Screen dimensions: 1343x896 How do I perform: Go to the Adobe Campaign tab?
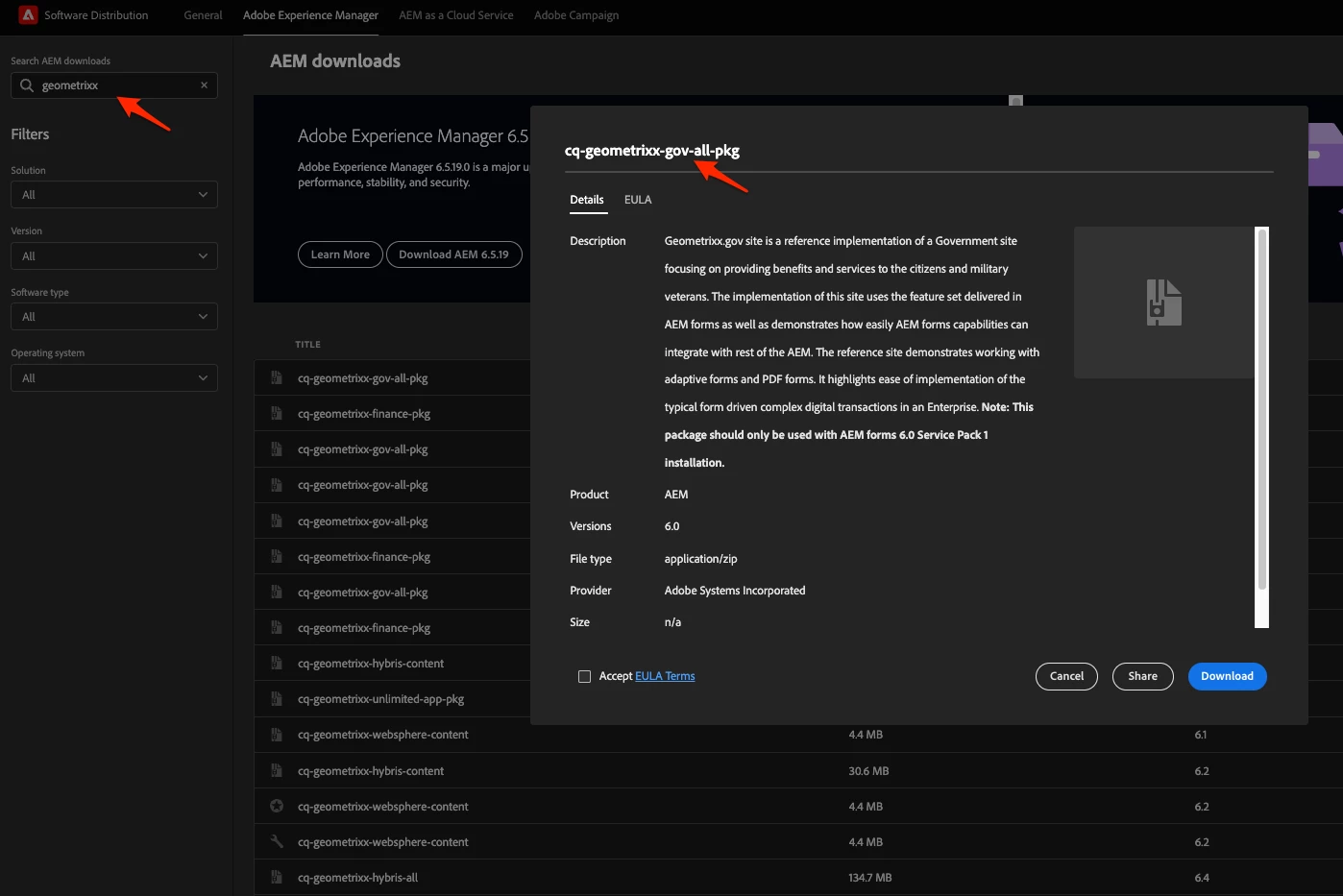(x=576, y=15)
